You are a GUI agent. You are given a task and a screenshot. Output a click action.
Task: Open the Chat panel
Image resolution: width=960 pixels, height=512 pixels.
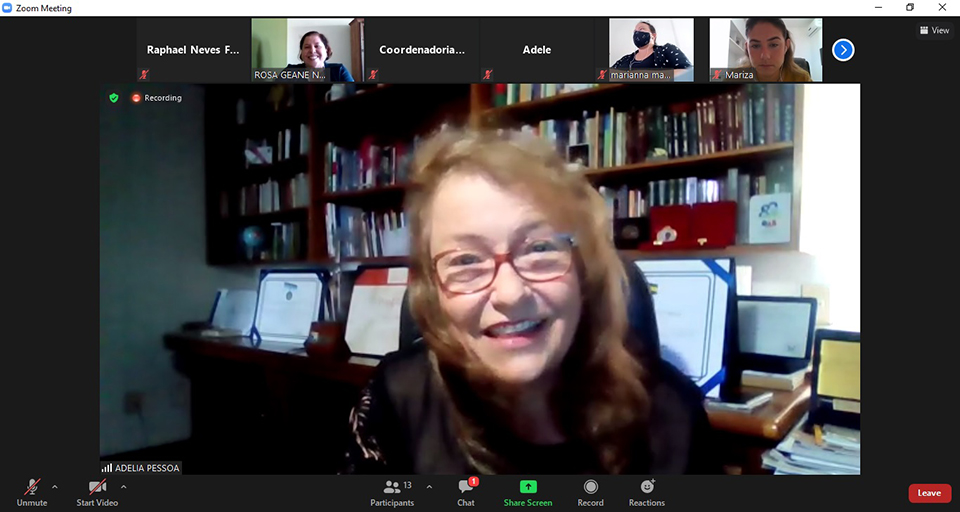466,491
